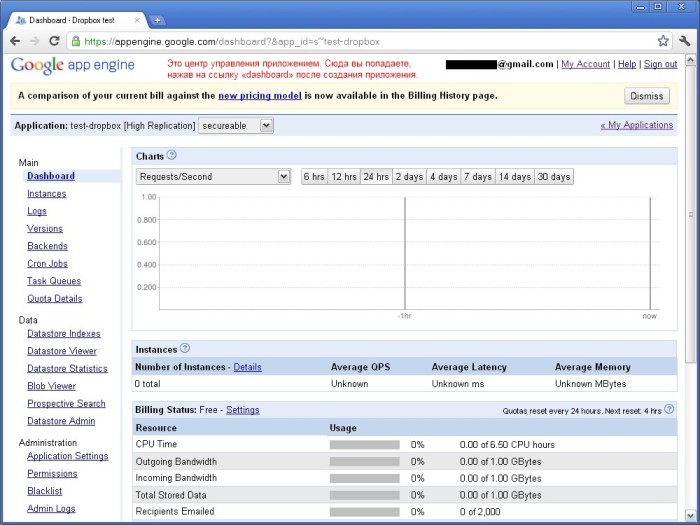The height and width of the screenshot is (525, 700).
Task: Return to My Applications list
Action: click(637, 125)
